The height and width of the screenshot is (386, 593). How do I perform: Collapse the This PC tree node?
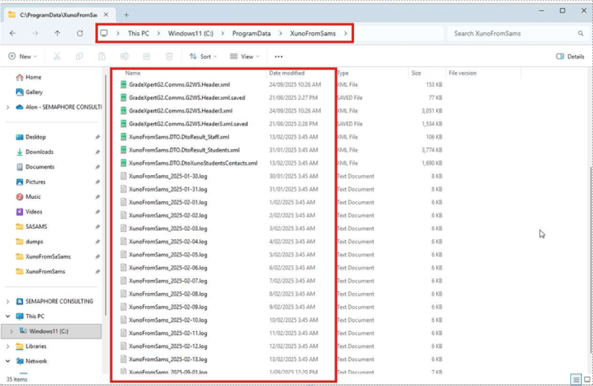point(8,316)
